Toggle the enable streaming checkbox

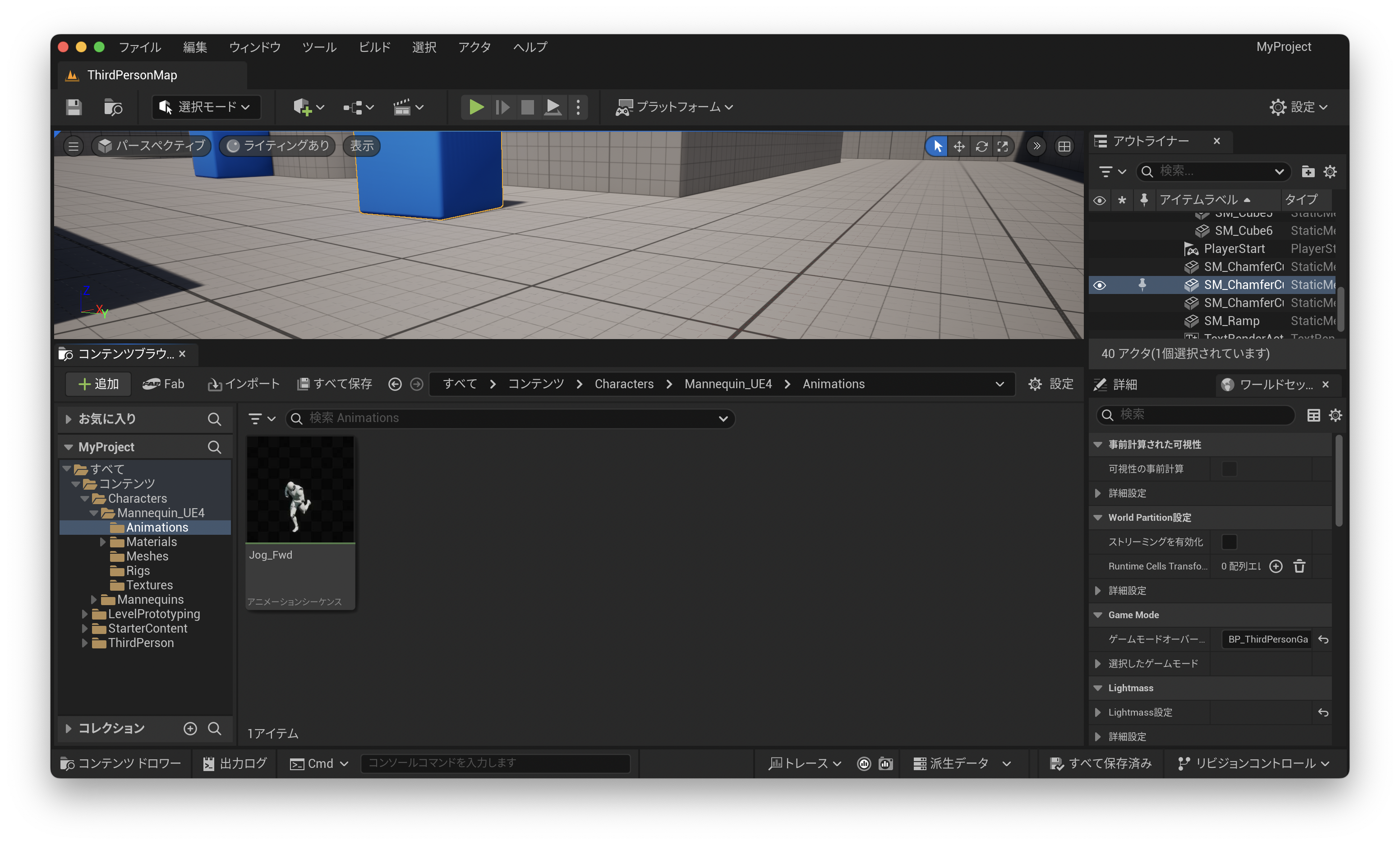point(1229,542)
